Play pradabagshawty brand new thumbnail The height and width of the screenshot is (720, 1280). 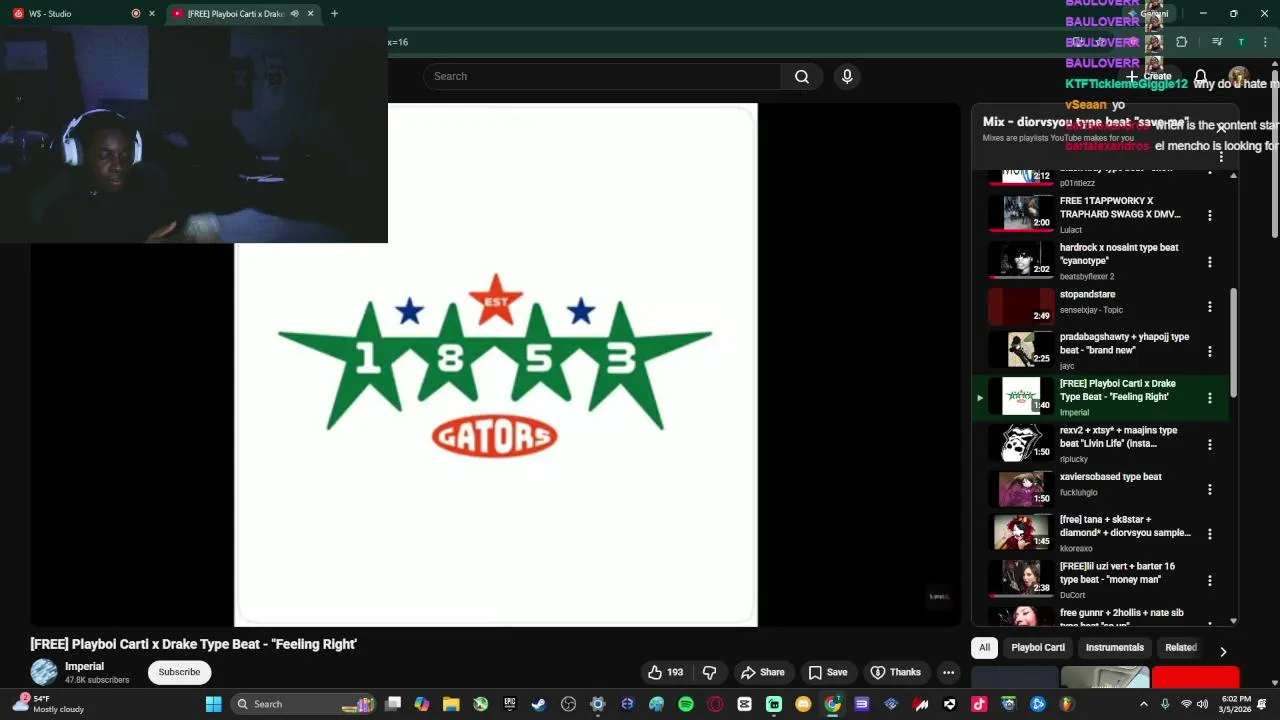[x=1021, y=350]
